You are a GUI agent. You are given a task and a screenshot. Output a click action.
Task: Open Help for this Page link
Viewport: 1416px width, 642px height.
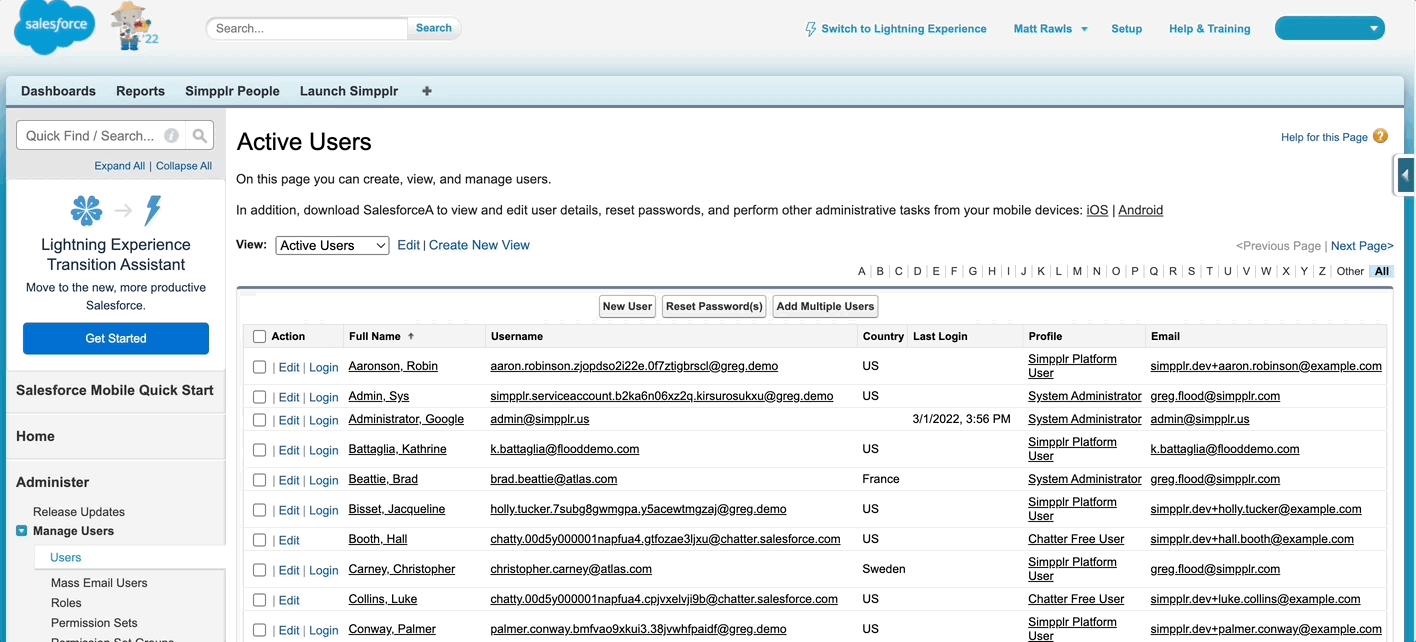(x=1324, y=137)
